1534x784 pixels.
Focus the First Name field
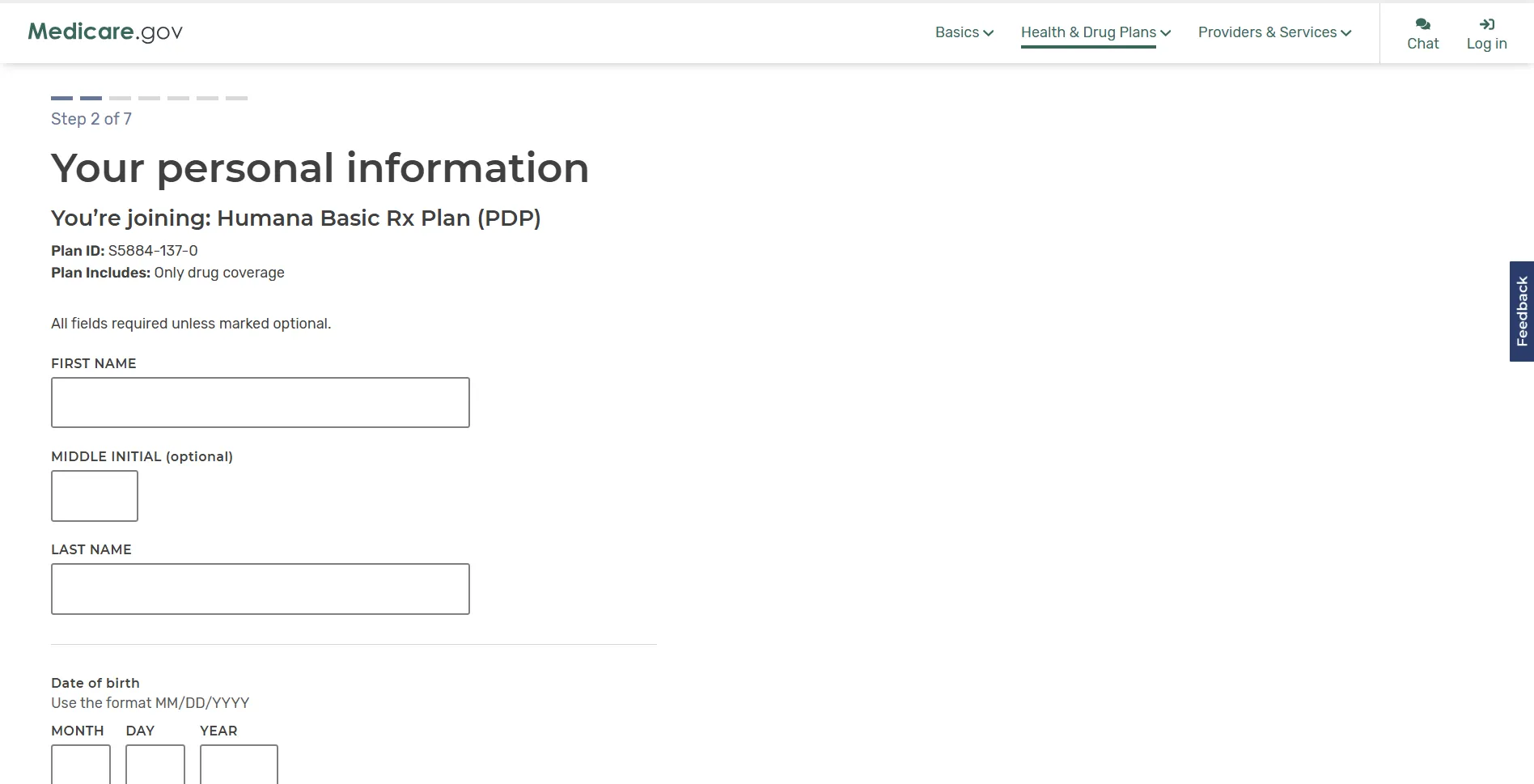tap(261, 402)
